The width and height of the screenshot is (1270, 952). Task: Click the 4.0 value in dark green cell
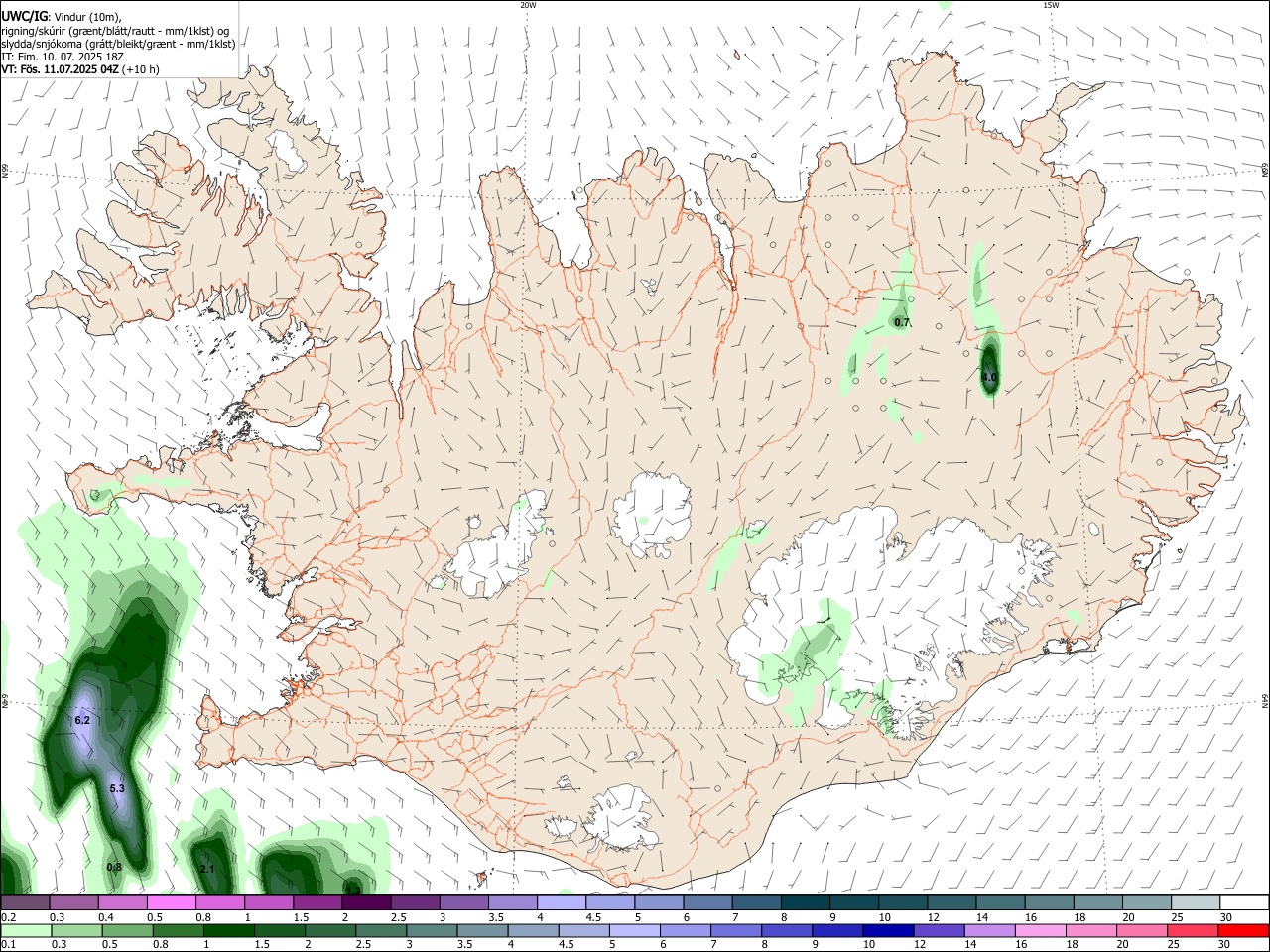(x=989, y=377)
